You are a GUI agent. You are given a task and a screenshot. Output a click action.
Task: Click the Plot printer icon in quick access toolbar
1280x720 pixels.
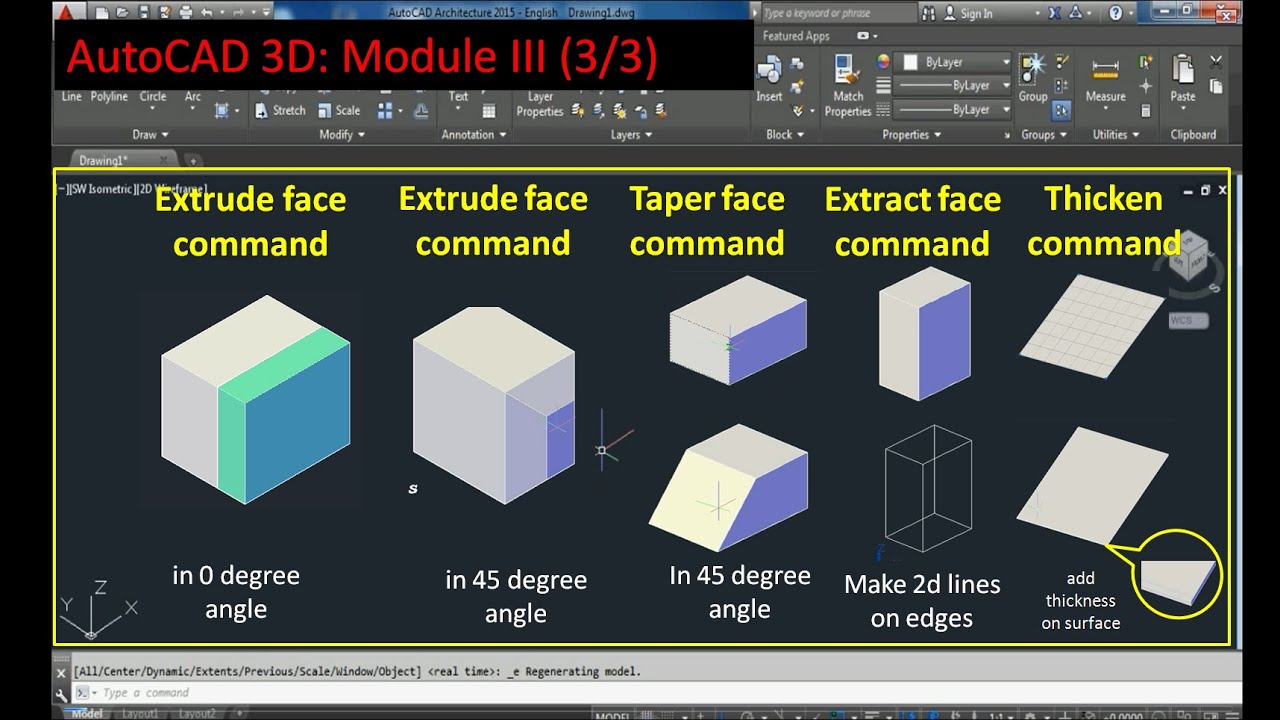184,13
